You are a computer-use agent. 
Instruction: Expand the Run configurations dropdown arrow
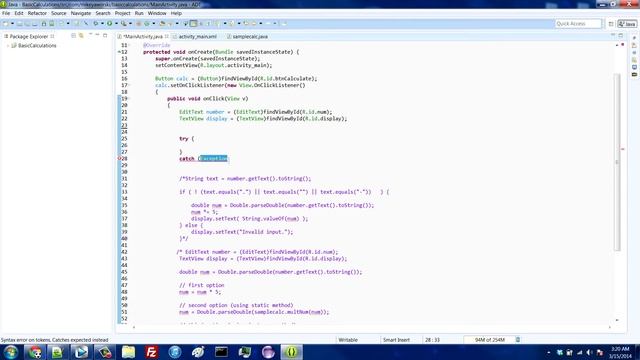tap(116, 24)
